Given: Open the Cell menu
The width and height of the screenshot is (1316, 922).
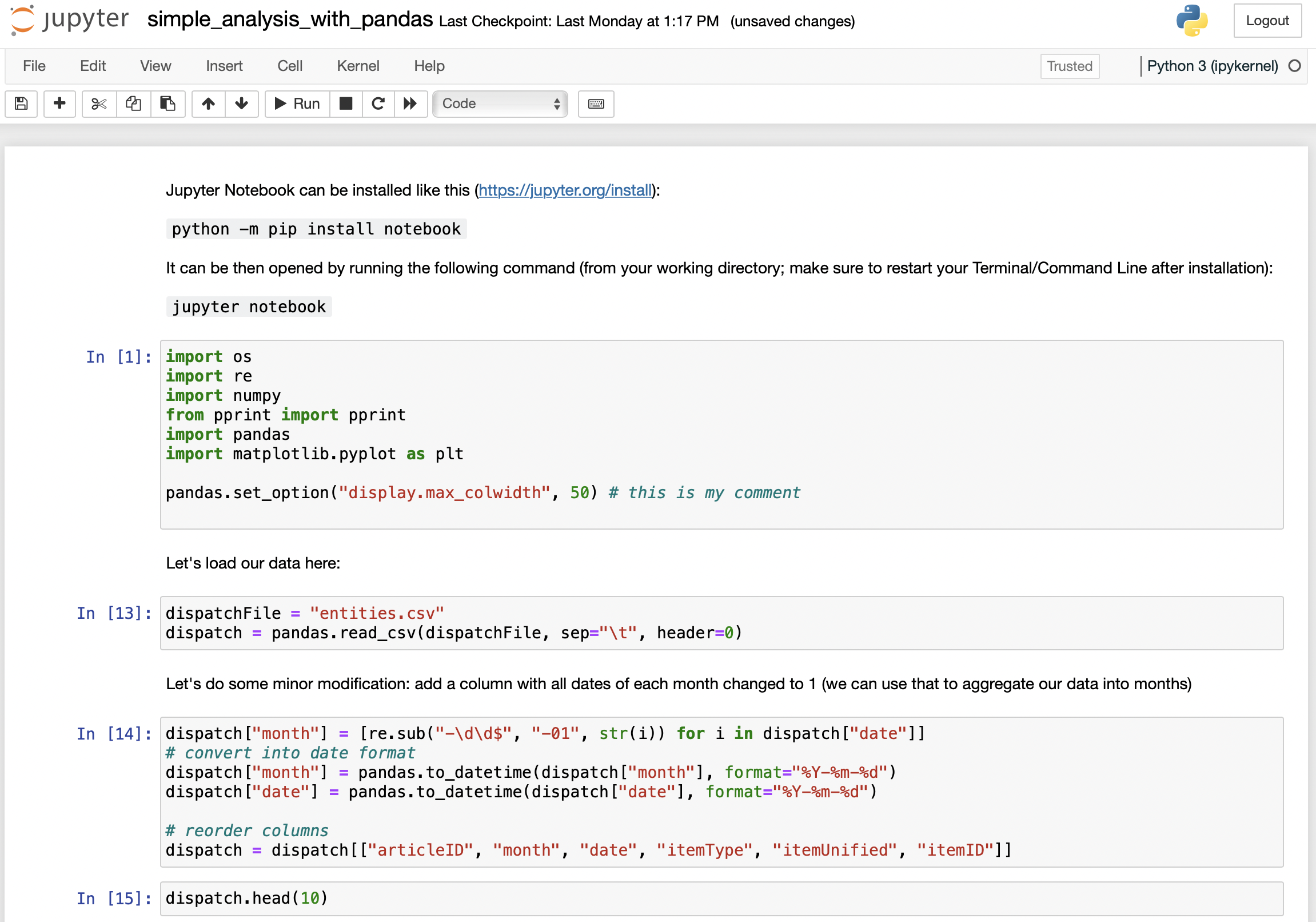Looking at the screenshot, I should pyautogui.click(x=289, y=66).
